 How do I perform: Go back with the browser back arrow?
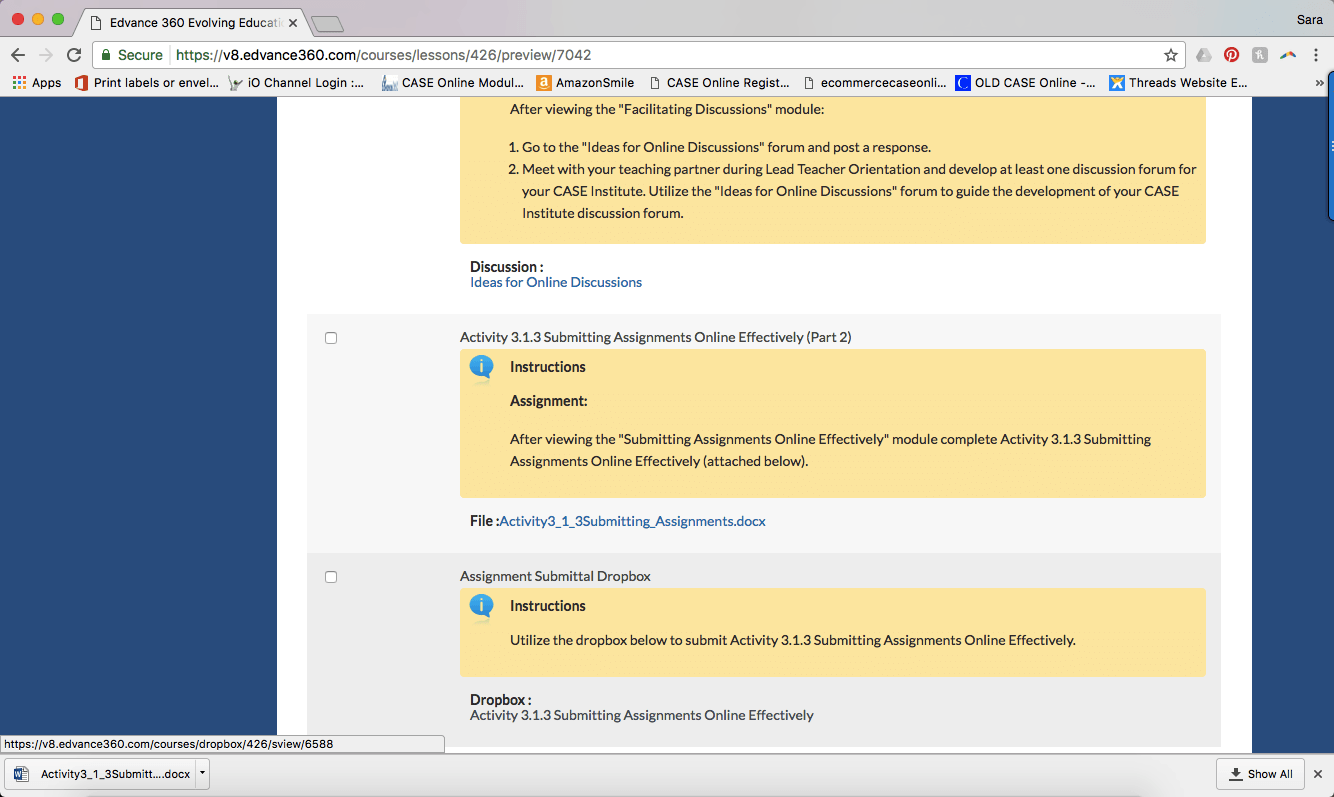click(18, 55)
